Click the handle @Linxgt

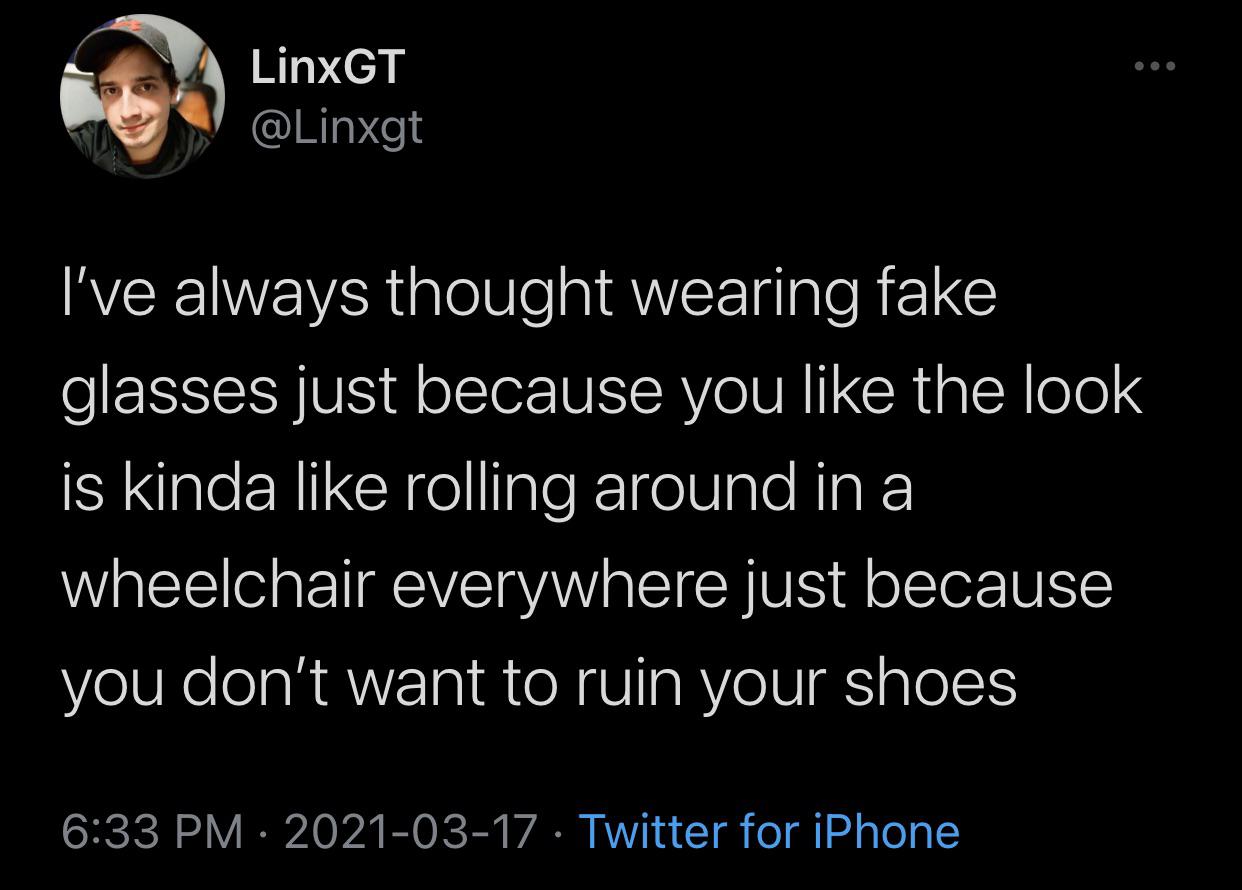336,126
